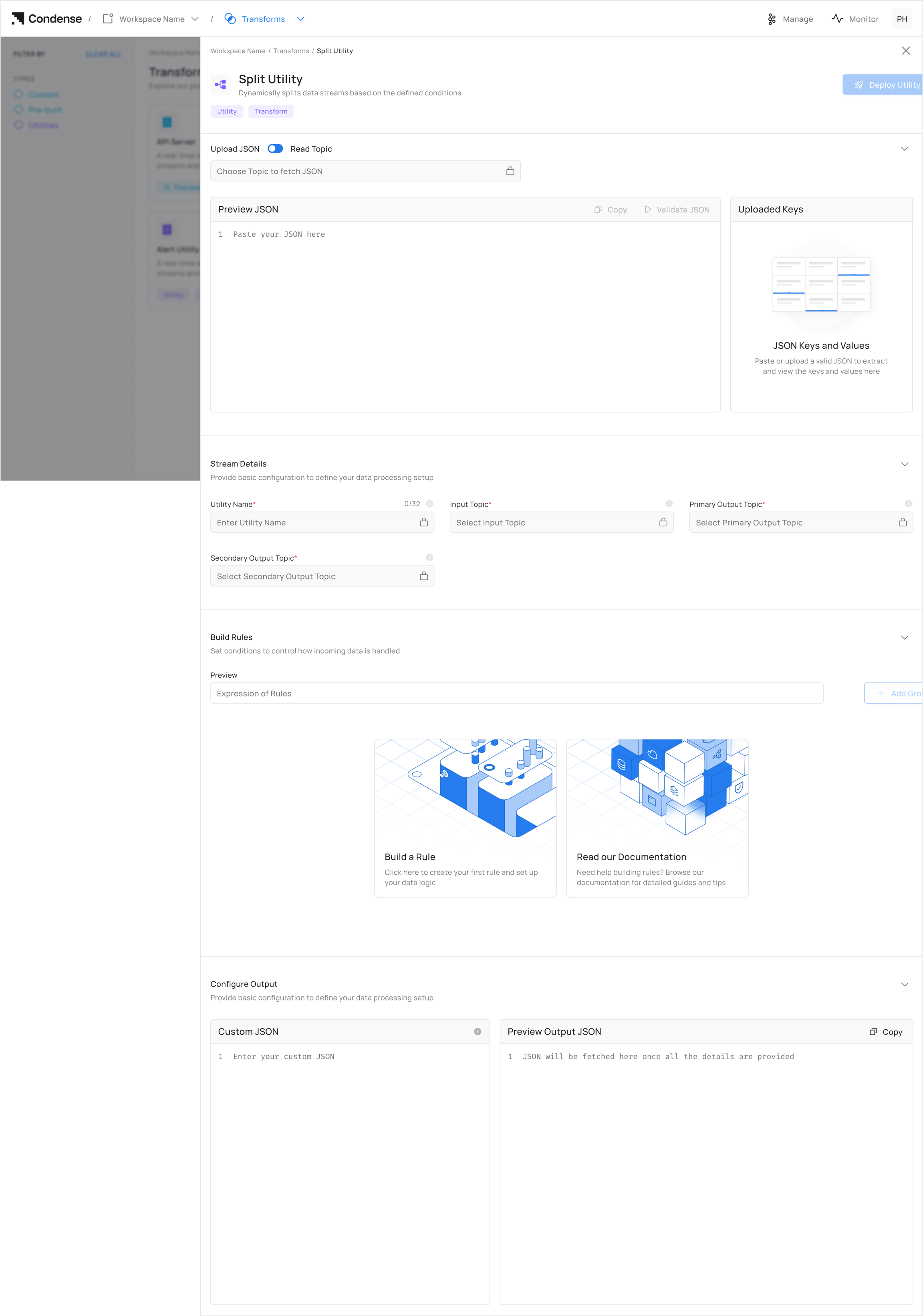
Task: Copy the Preview JSON content
Action: 611,210
